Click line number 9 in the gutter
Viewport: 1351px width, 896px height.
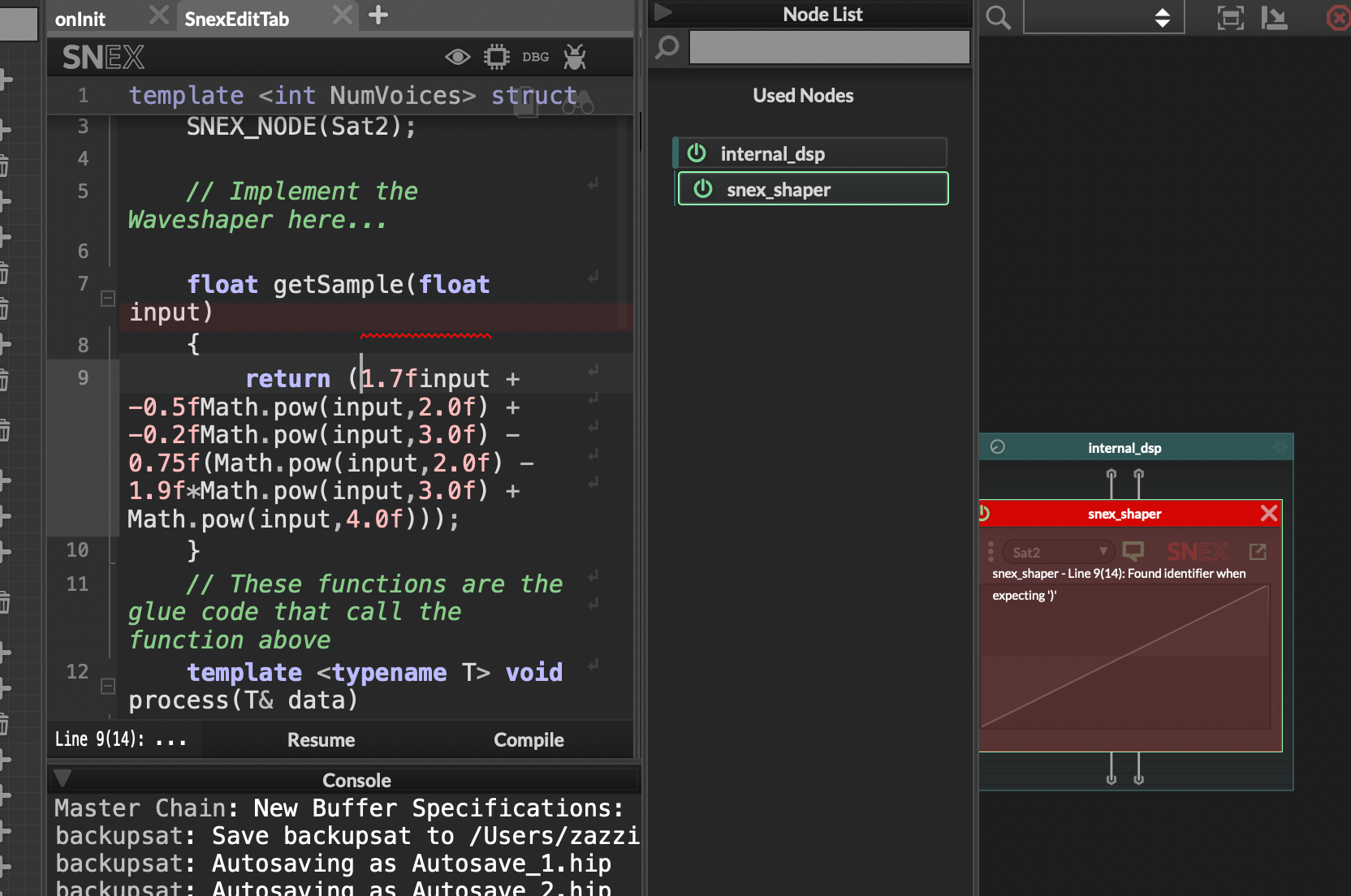(83, 377)
